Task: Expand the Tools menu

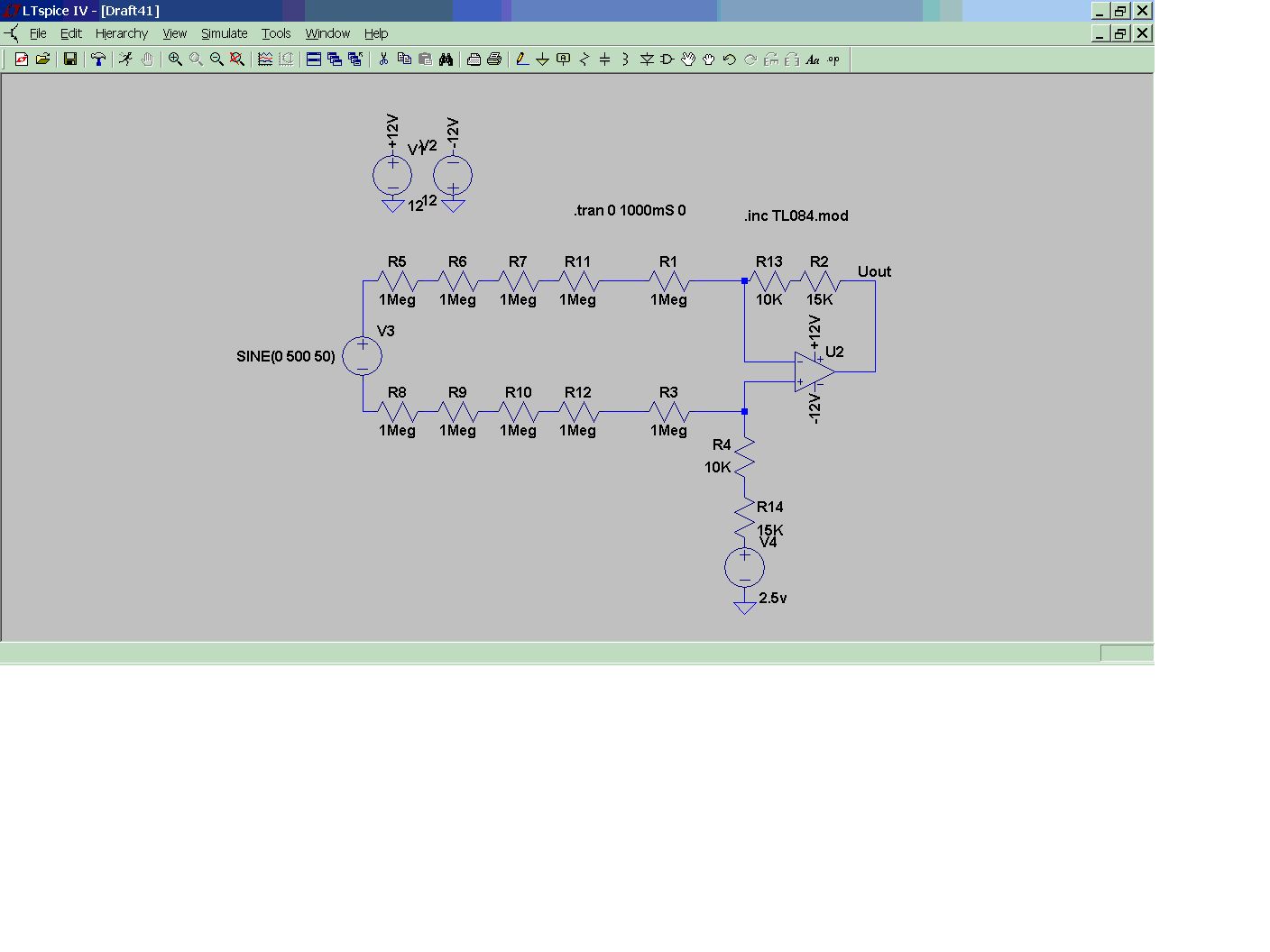Action: 276,33
